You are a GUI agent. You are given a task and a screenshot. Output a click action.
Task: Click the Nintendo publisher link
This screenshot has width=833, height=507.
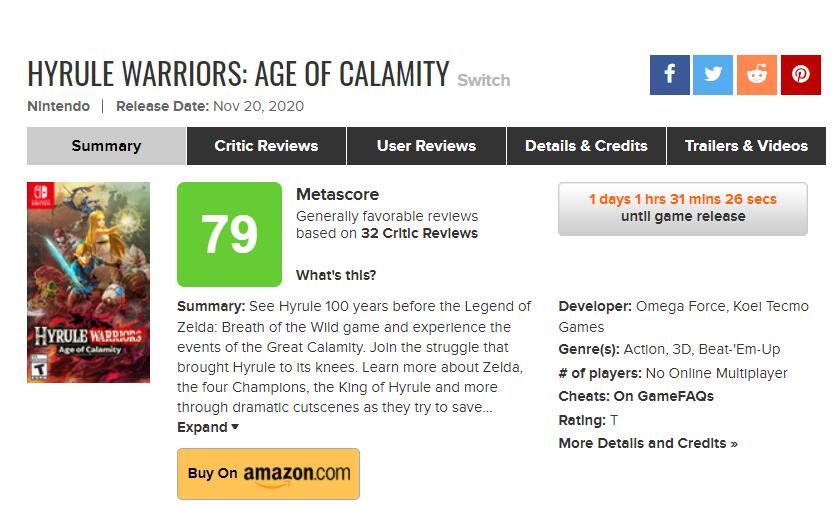tap(58, 106)
